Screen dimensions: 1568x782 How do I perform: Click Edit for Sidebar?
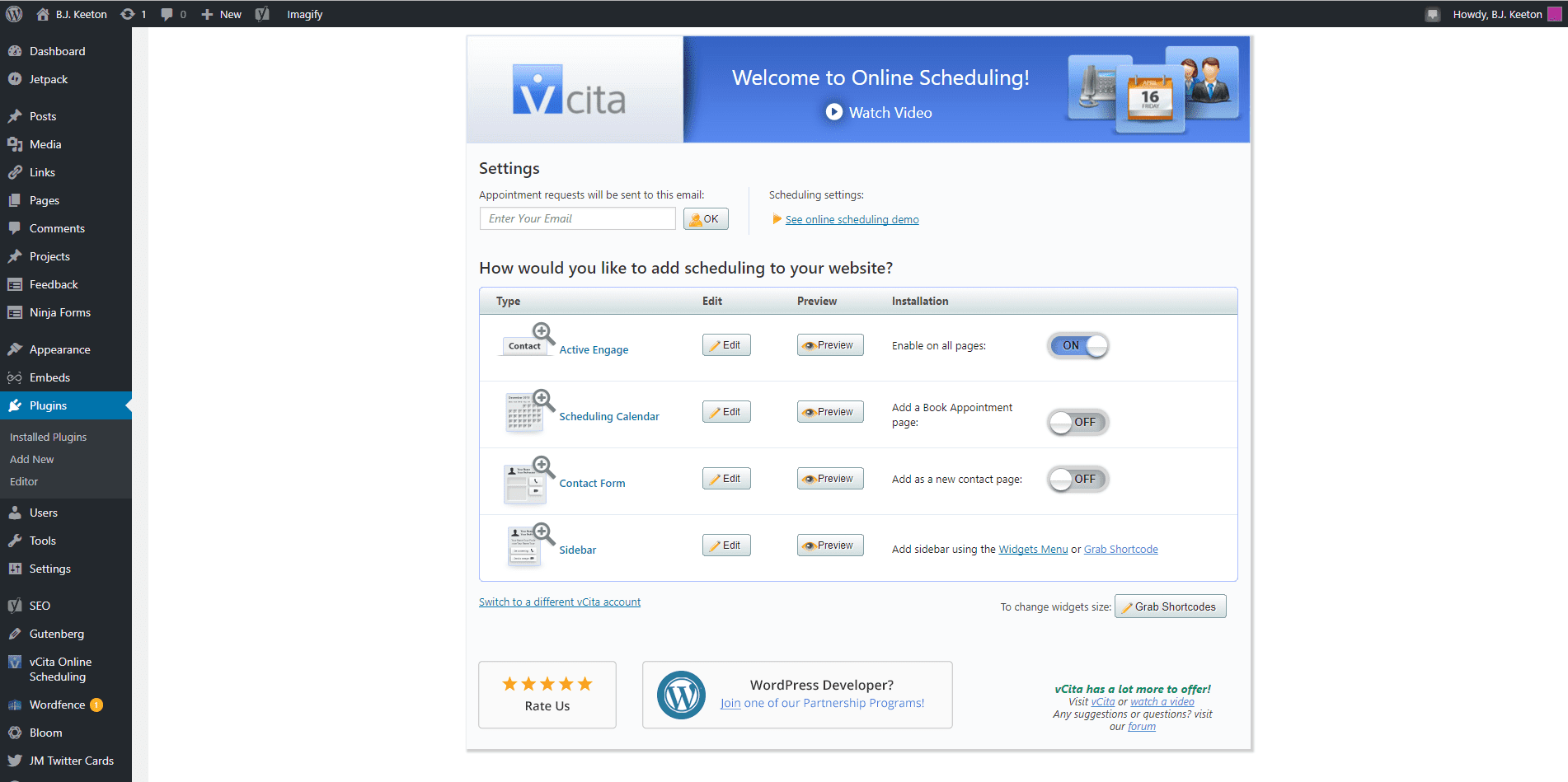pyautogui.click(x=726, y=546)
